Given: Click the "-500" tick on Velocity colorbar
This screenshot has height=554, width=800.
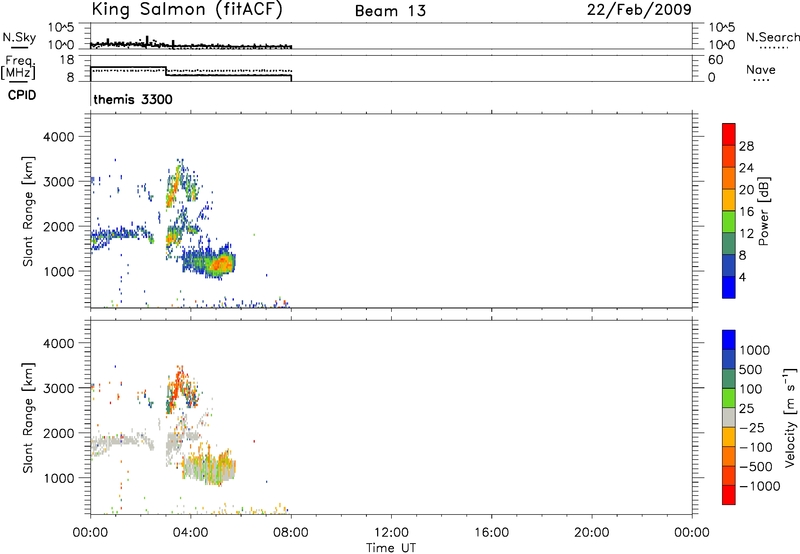Looking at the screenshot, I should 755,466.
